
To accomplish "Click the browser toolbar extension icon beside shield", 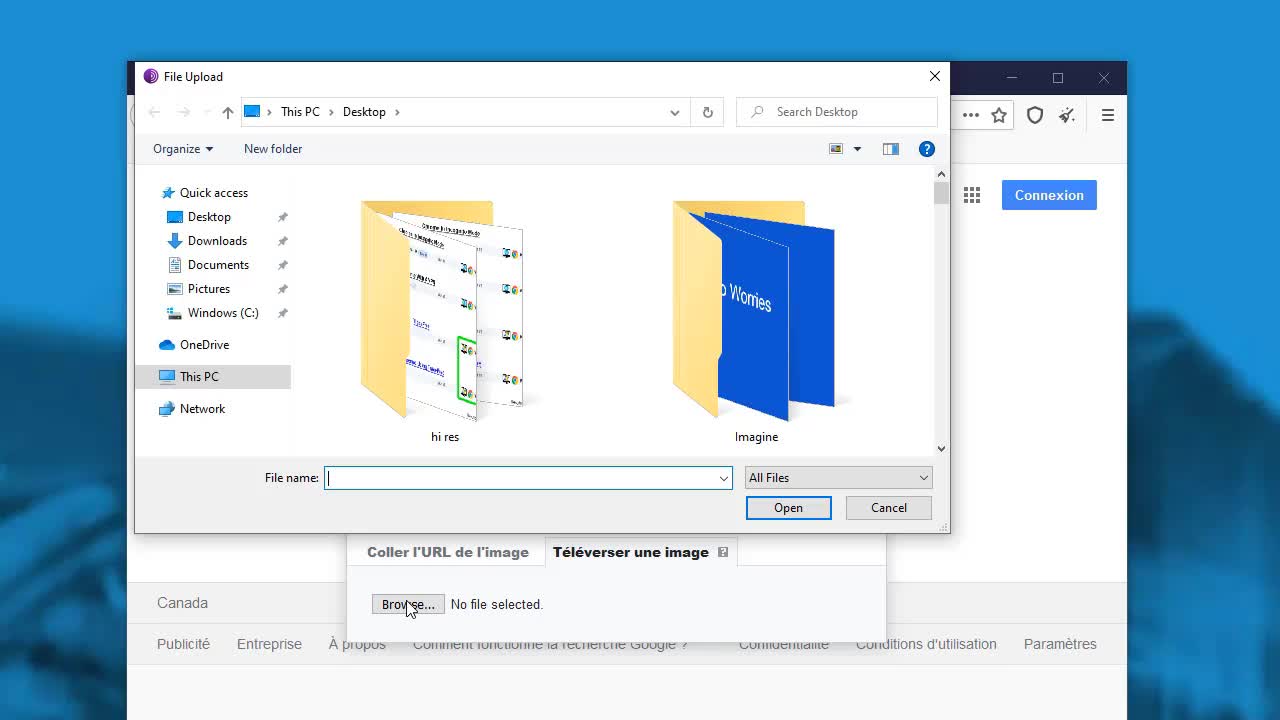I will tap(1067, 115).
